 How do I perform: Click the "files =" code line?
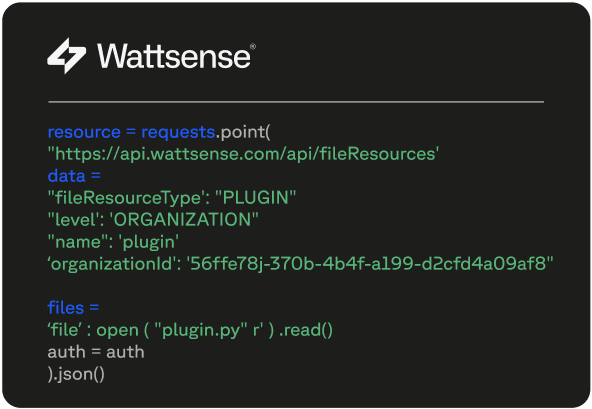tap(73, 308)
